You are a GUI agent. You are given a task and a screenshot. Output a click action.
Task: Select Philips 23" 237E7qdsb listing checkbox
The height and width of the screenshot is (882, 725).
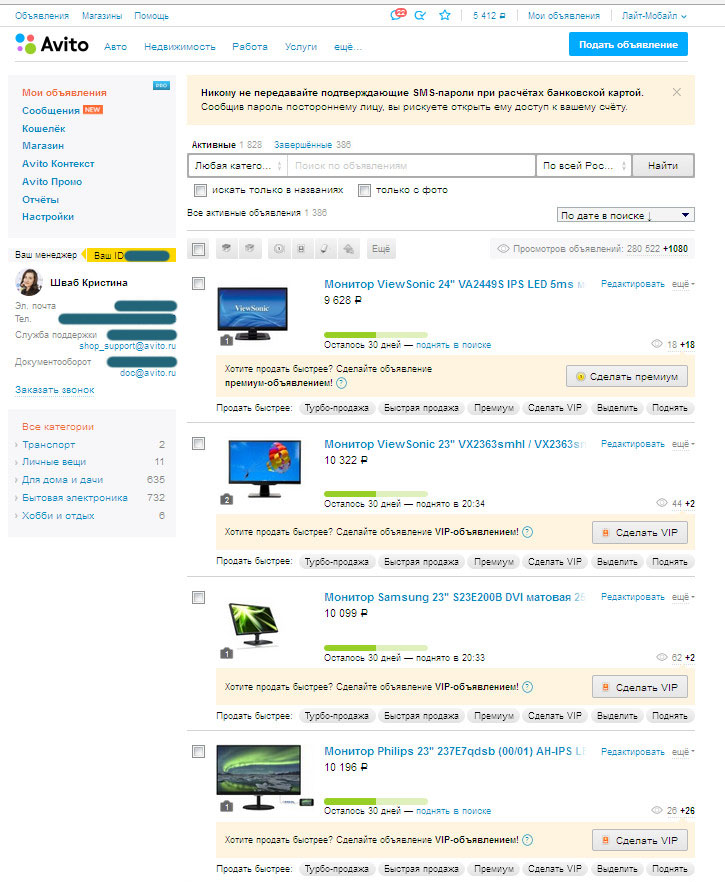(x=199, y=752)
